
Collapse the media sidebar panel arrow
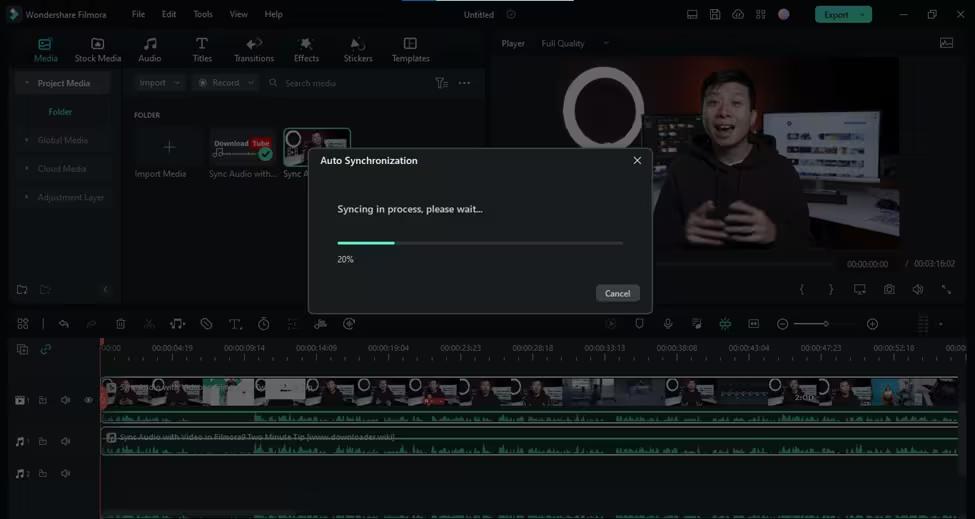tap(105, 290)
